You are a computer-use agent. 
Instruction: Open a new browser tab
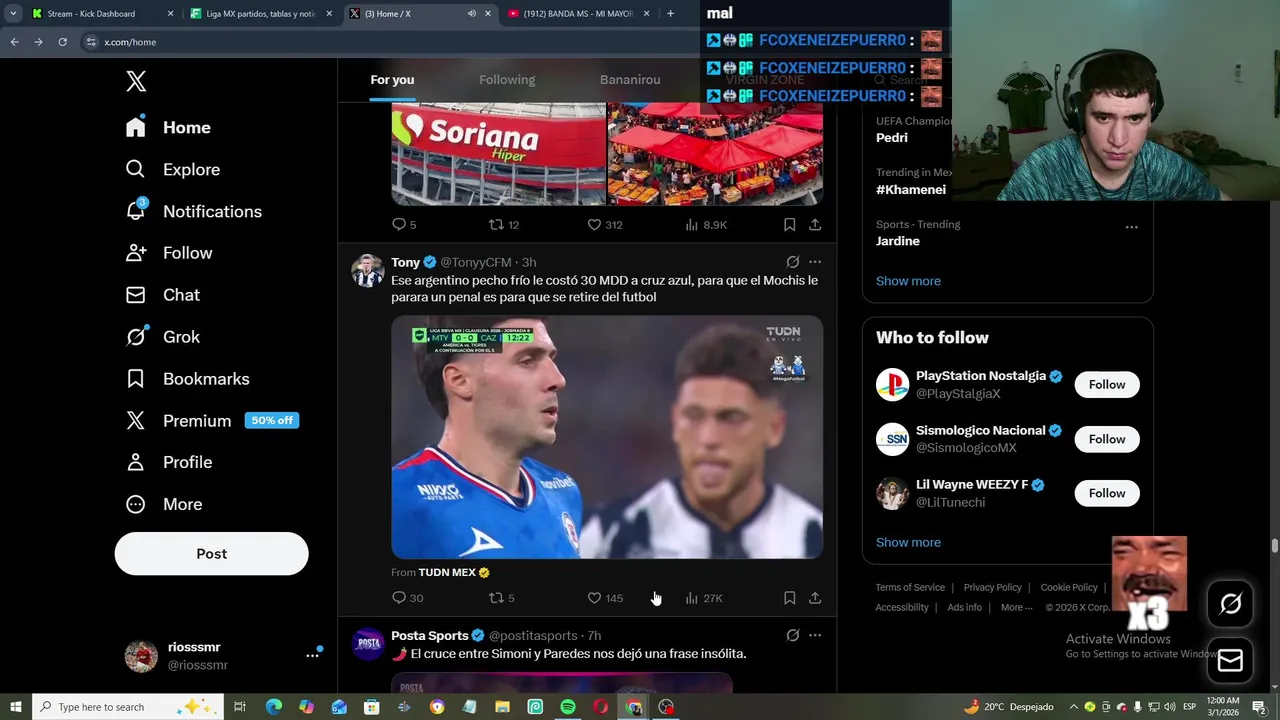(x=670, y=14)
